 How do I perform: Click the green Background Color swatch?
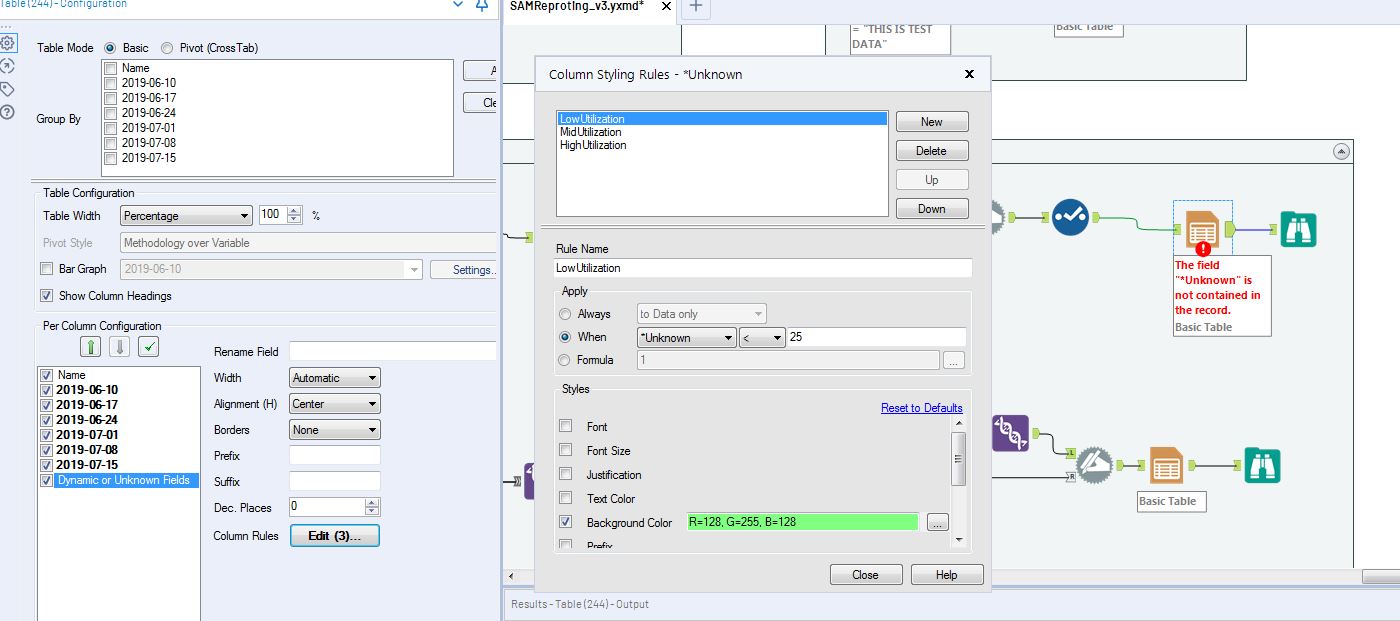pyautogui.click(x=803, y=521)
